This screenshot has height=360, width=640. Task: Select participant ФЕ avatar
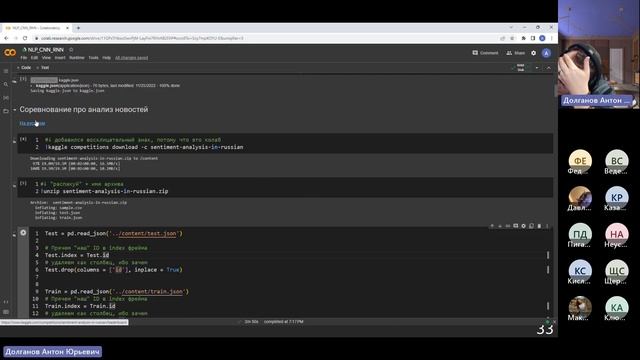[580, 161]
